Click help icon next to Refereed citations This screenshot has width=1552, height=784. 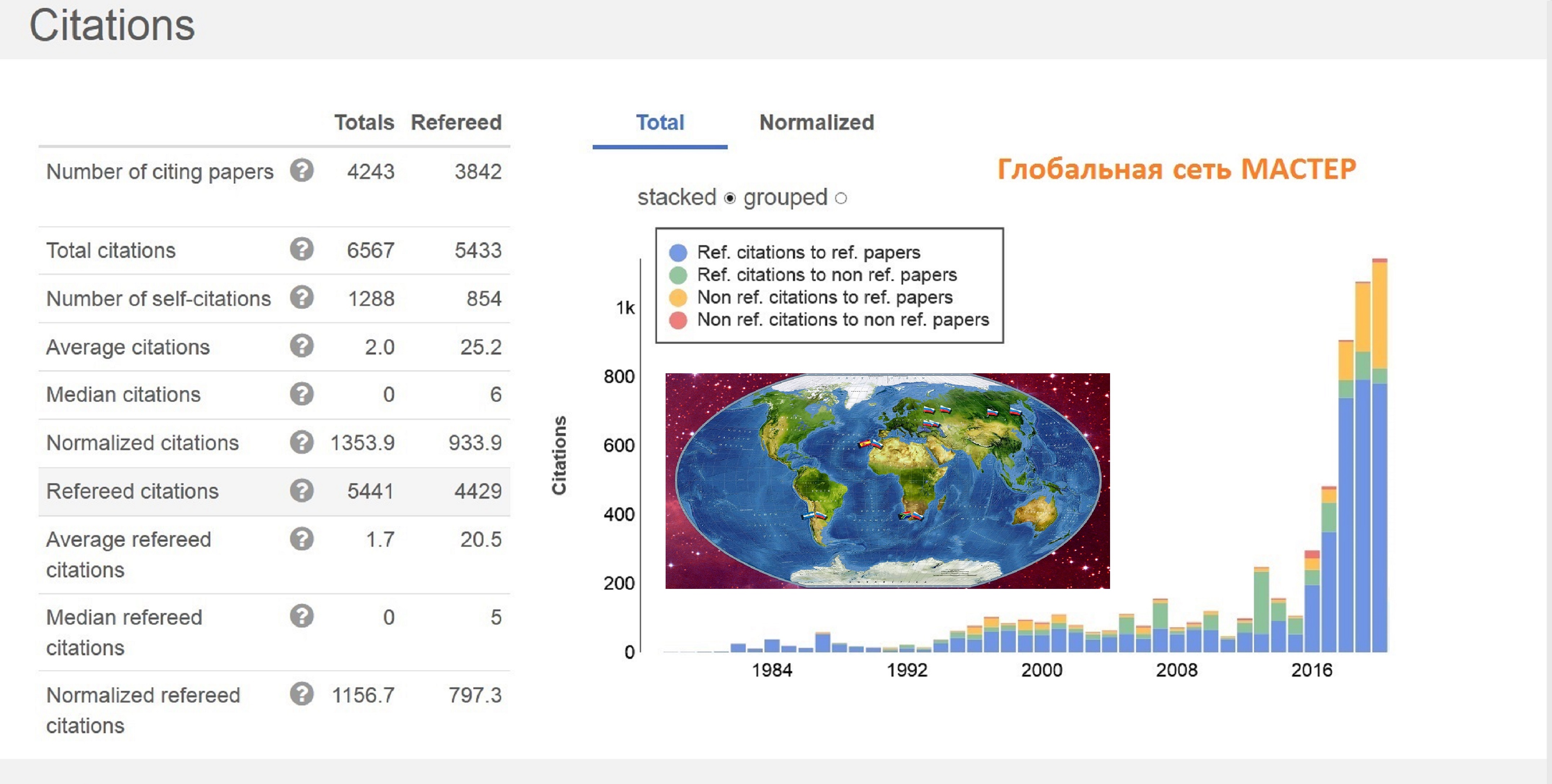pyautogui.click(x=301, y=491)
